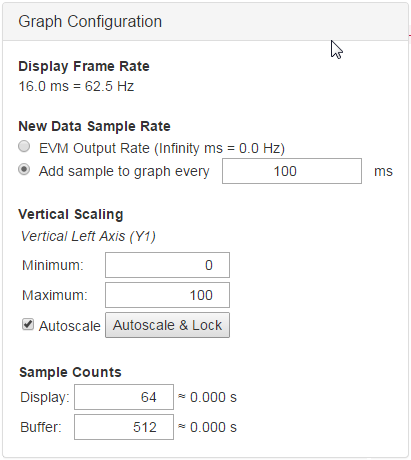This screenshot has width=411, height=460.
Task: Click the Vertical Scaling heading
Action: [x=71, y=214]
